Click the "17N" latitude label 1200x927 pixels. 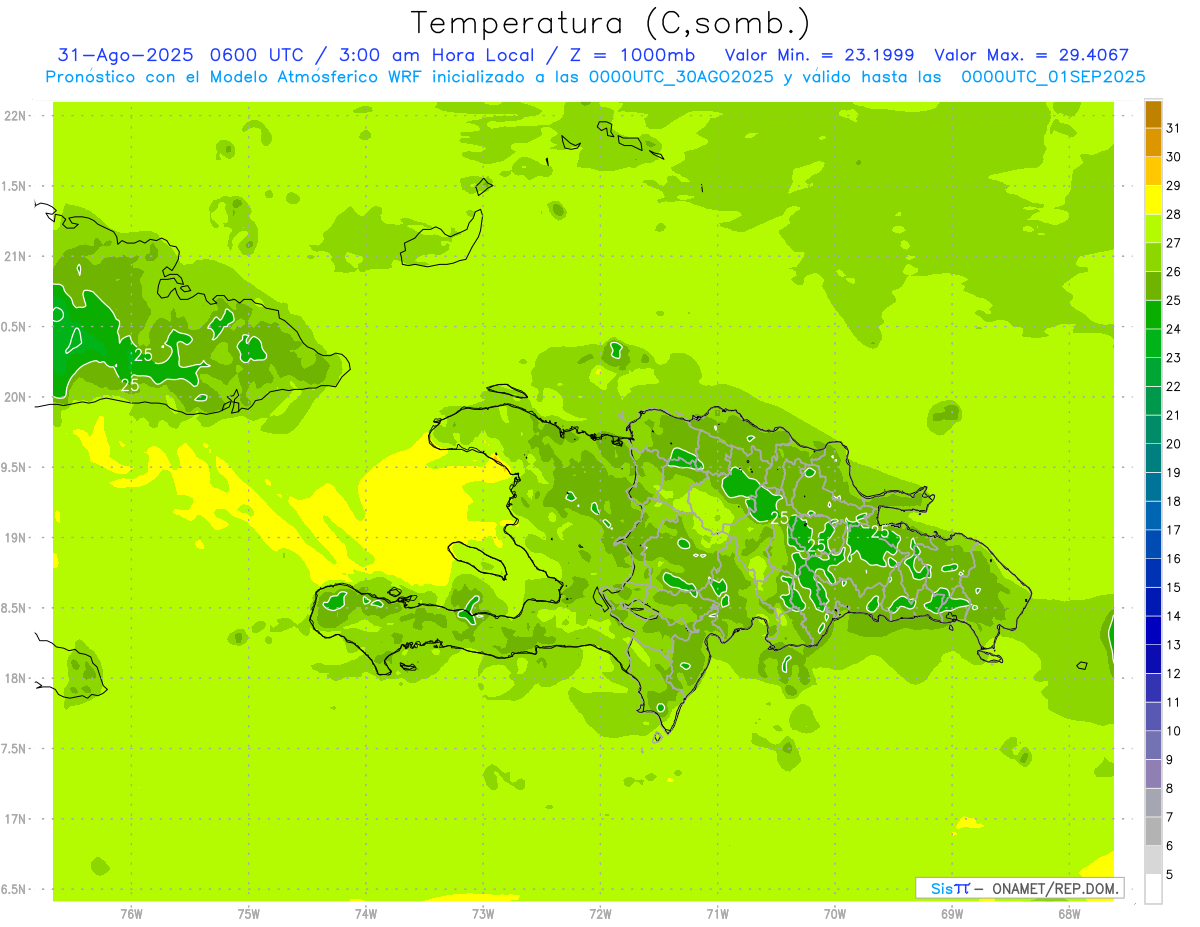[15, 819]
